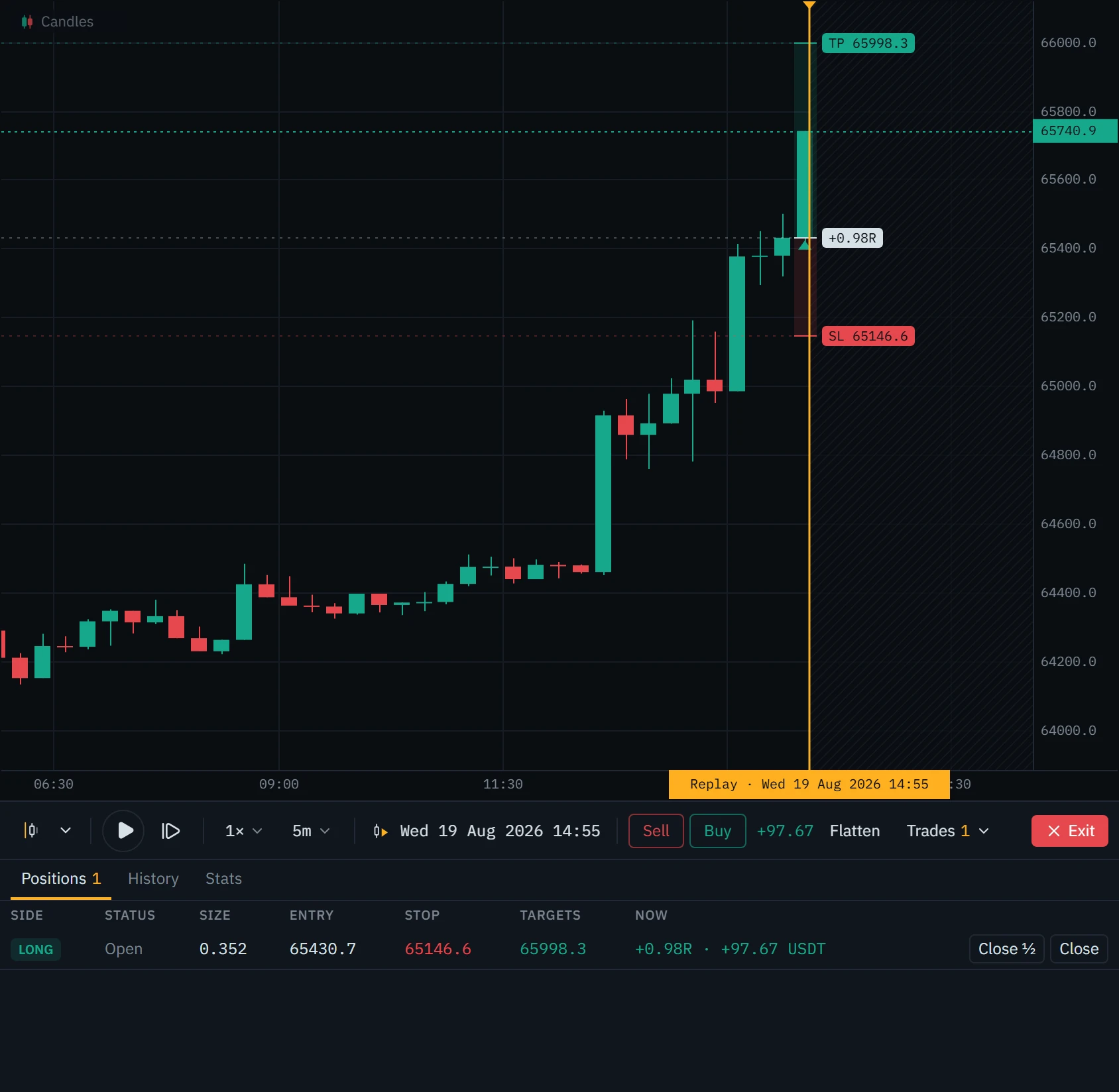Screen dimensions: 1119x1092
Task: Click the +0.98R entry label on chart
Action: pyautogui.click(x=852, y=238)
